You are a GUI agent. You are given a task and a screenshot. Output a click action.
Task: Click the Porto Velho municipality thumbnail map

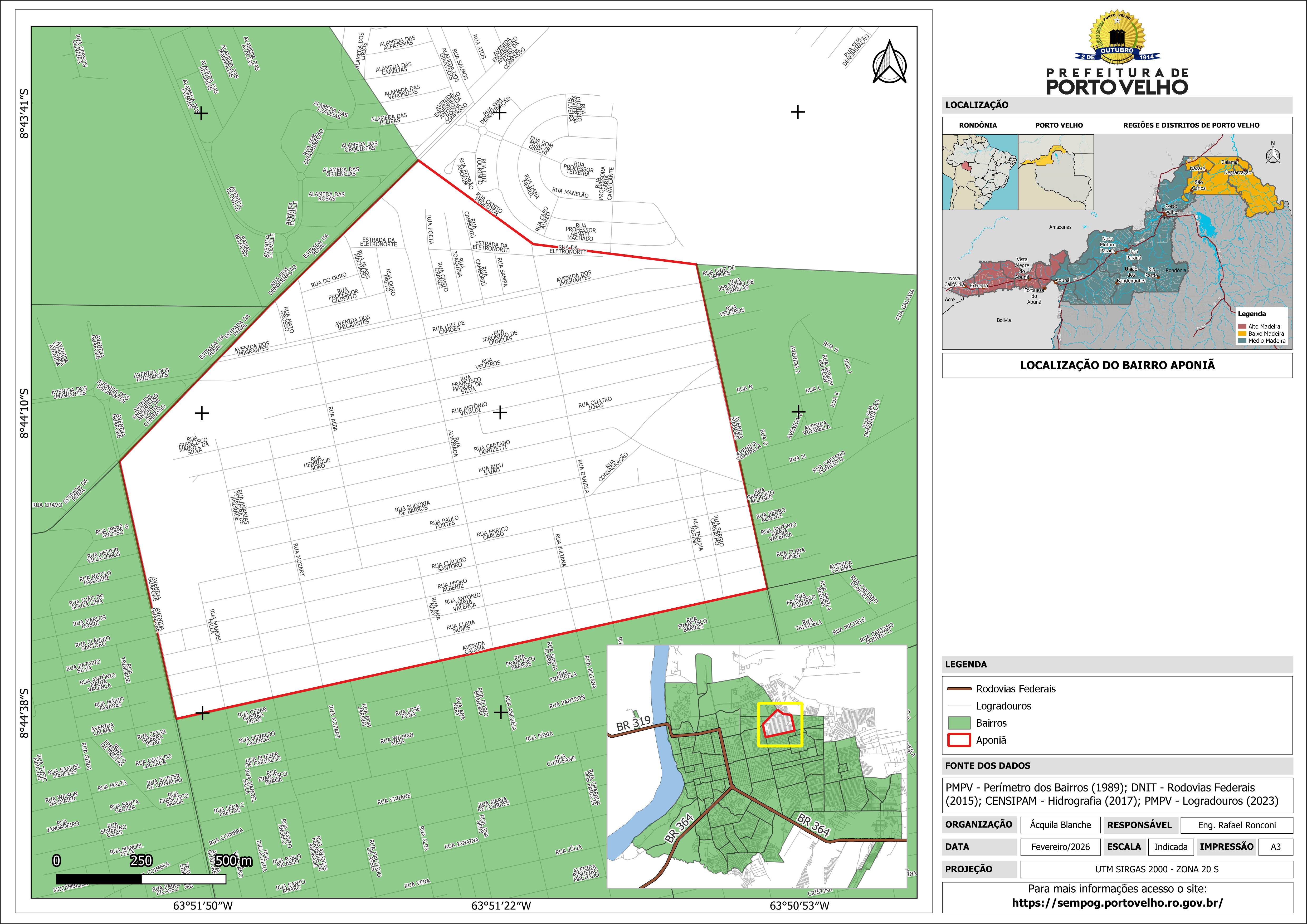coord(1056,172)
